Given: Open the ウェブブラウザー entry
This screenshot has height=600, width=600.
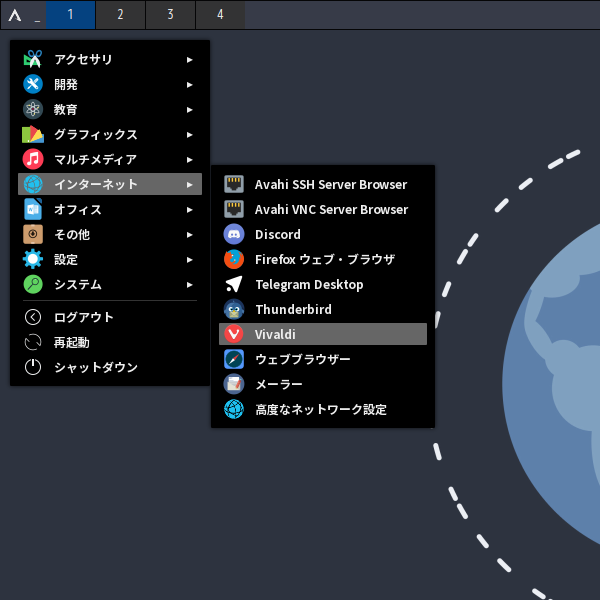Looking at the screenshot, I should pos(323,359).
